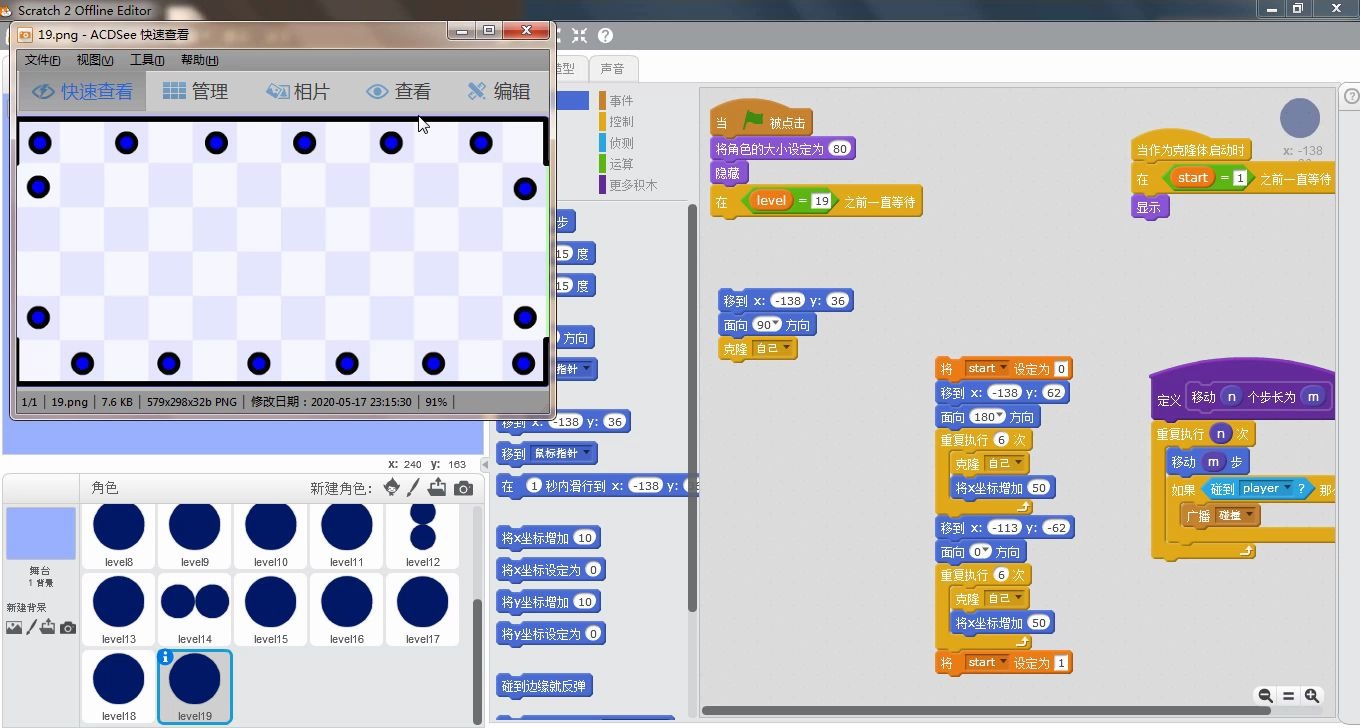Select the level14 sprite thumbnail
Image resolution: width=1360 pixels, height=728 pixels.
[x=194, y=609]
